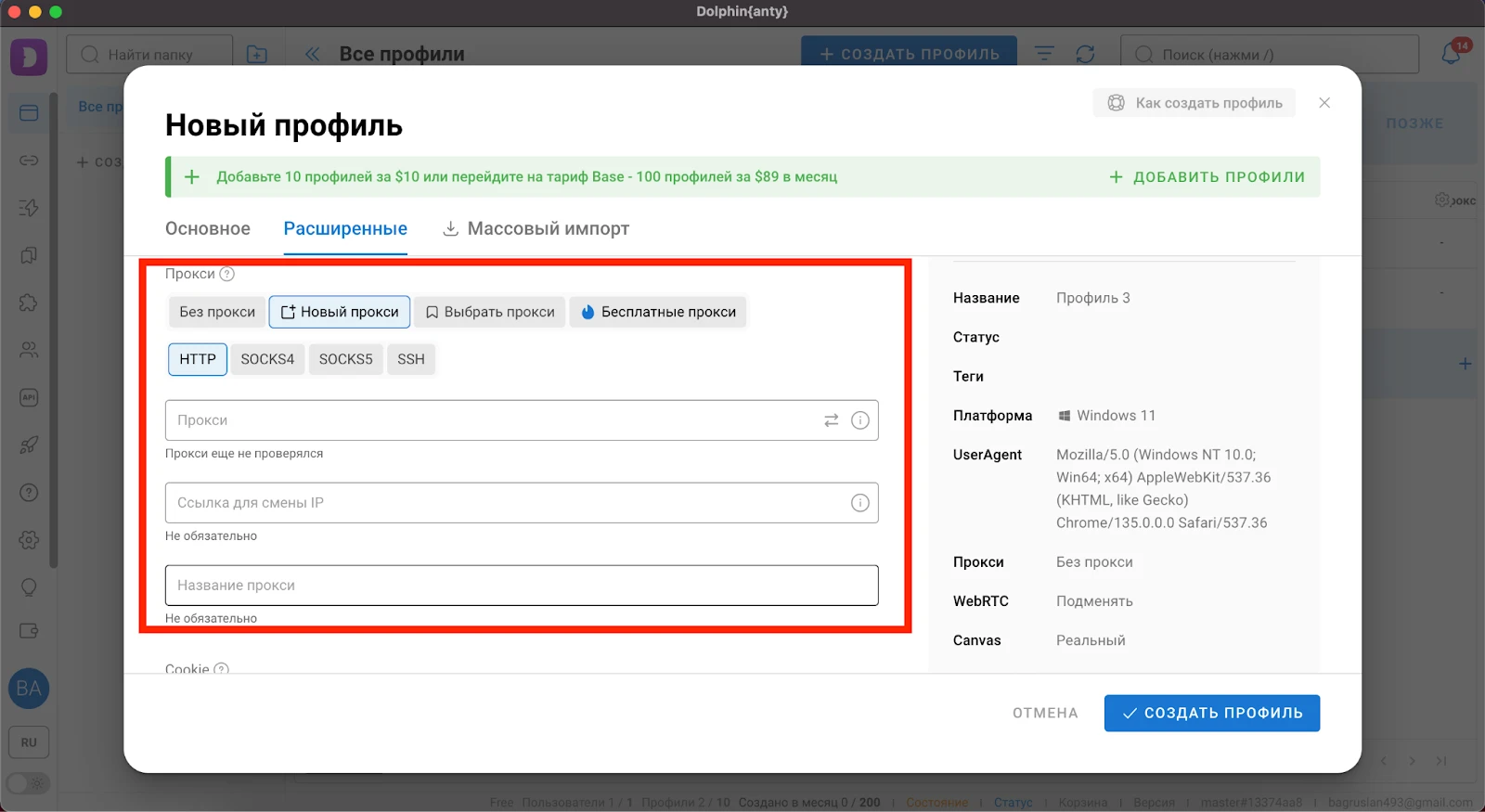This screenshot has height=812, width=1485.
Task: Open info icon in Прокси field
Action: tap(860, 420)
